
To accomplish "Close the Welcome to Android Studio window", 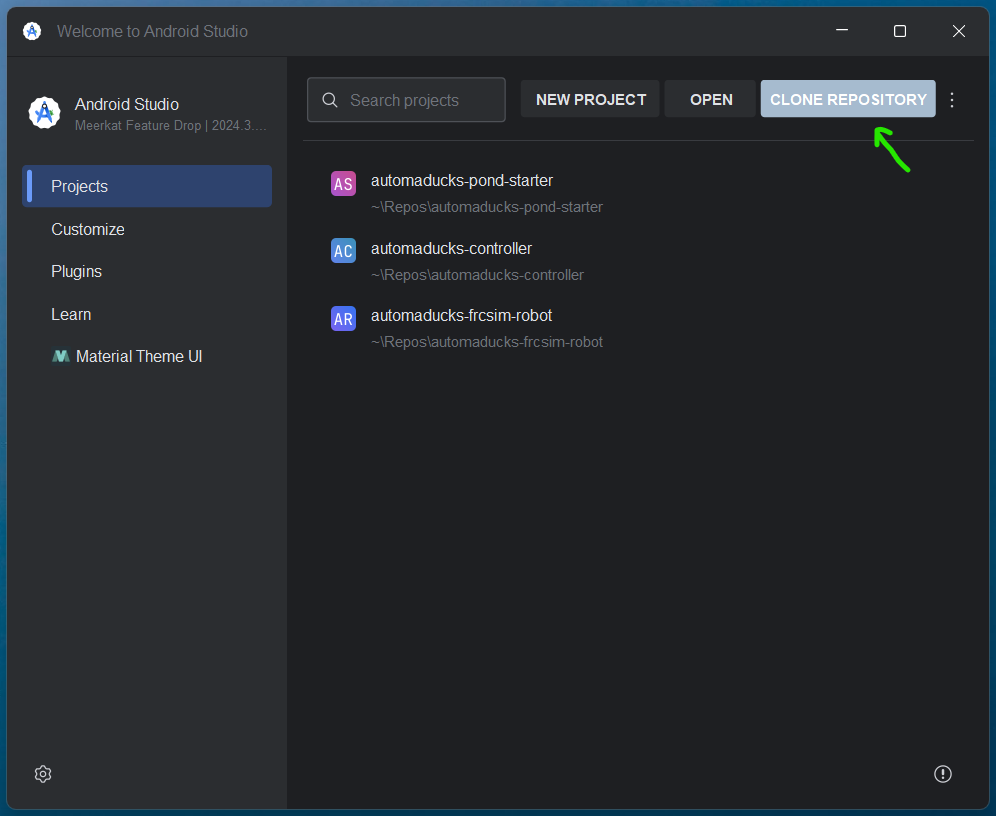I will point(959,30).
